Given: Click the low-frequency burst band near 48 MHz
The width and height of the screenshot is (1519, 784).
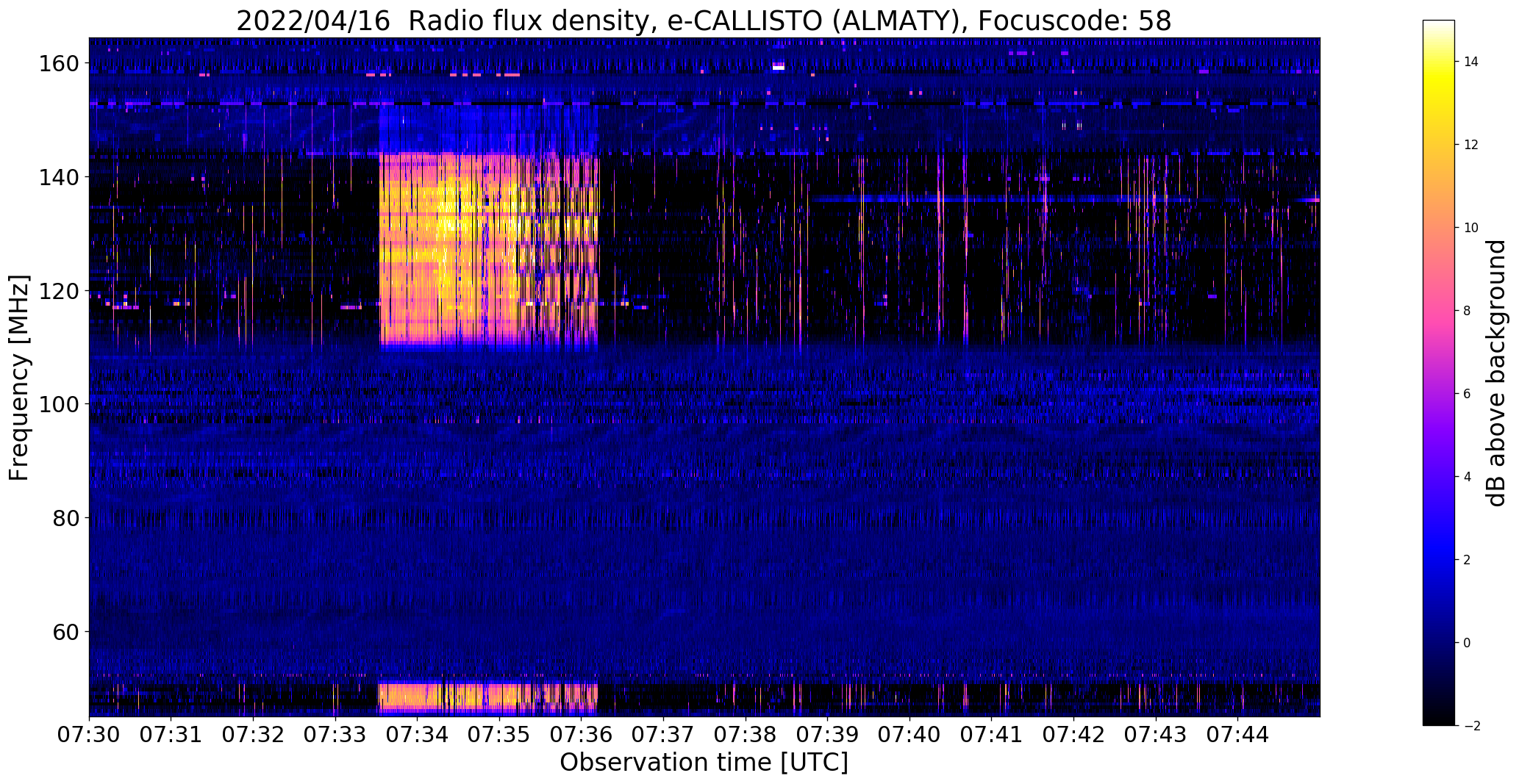Looking at the screenshot, I should coord(488,697).
